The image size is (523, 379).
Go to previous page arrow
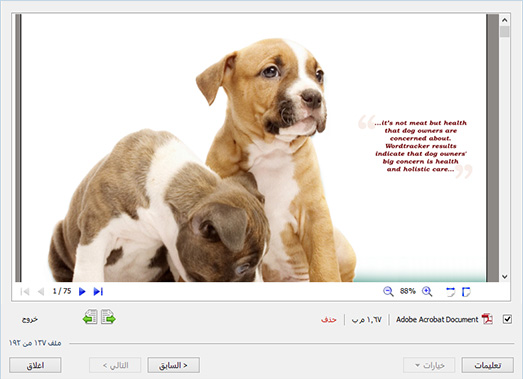tap(41, 292)
